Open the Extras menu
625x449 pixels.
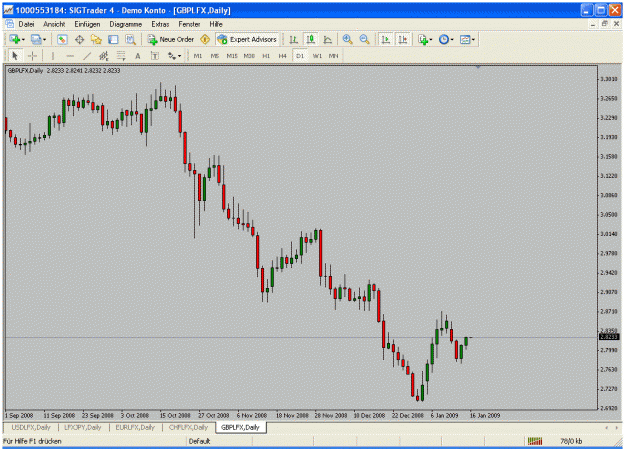pyautogui.click(x=160, y=24)
